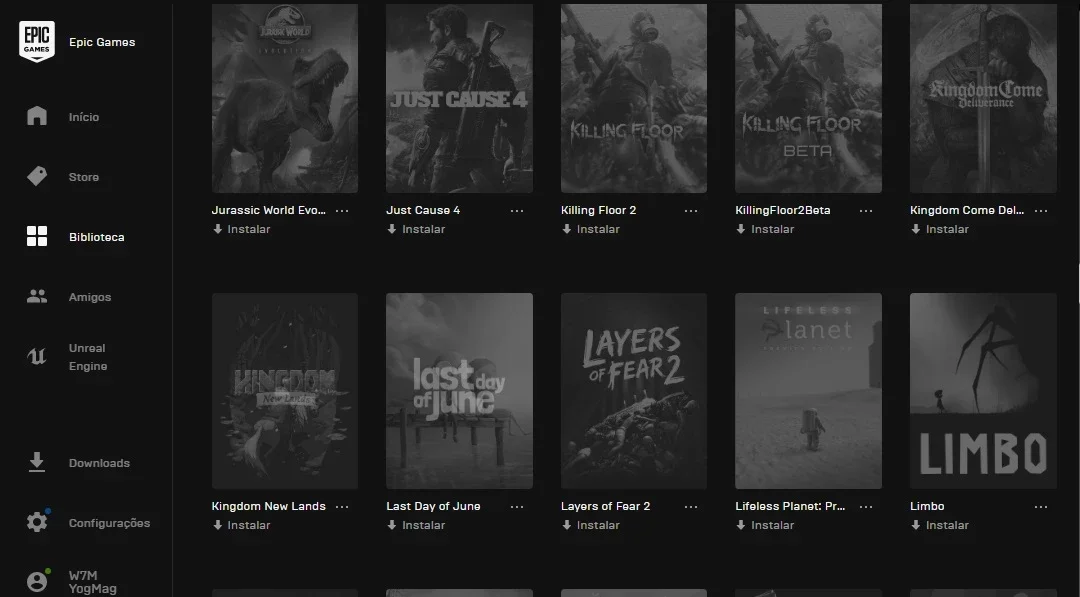The height and width of the screenshot is (597, 1080).
Task: Open the three-dot menu for Kingdom Come Deliverance
Action: tap(1041, 211)
